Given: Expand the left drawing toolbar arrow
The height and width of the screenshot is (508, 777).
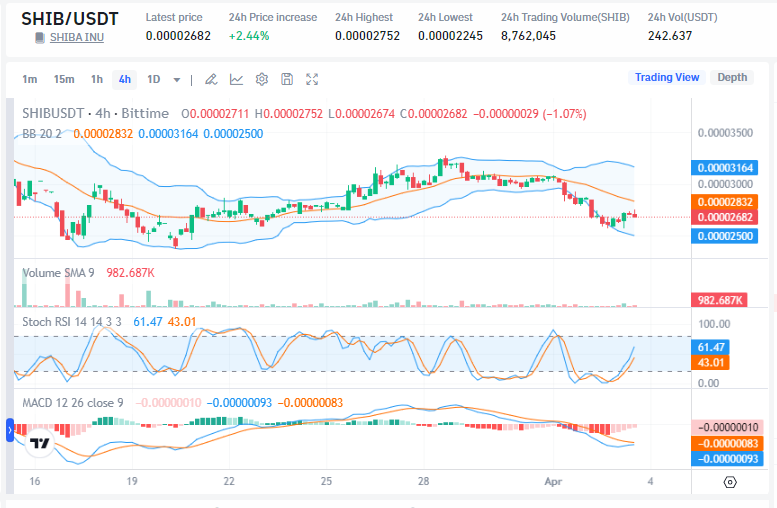Looking at the screenshot, I should pyautogui.click(x=10, y=430).
